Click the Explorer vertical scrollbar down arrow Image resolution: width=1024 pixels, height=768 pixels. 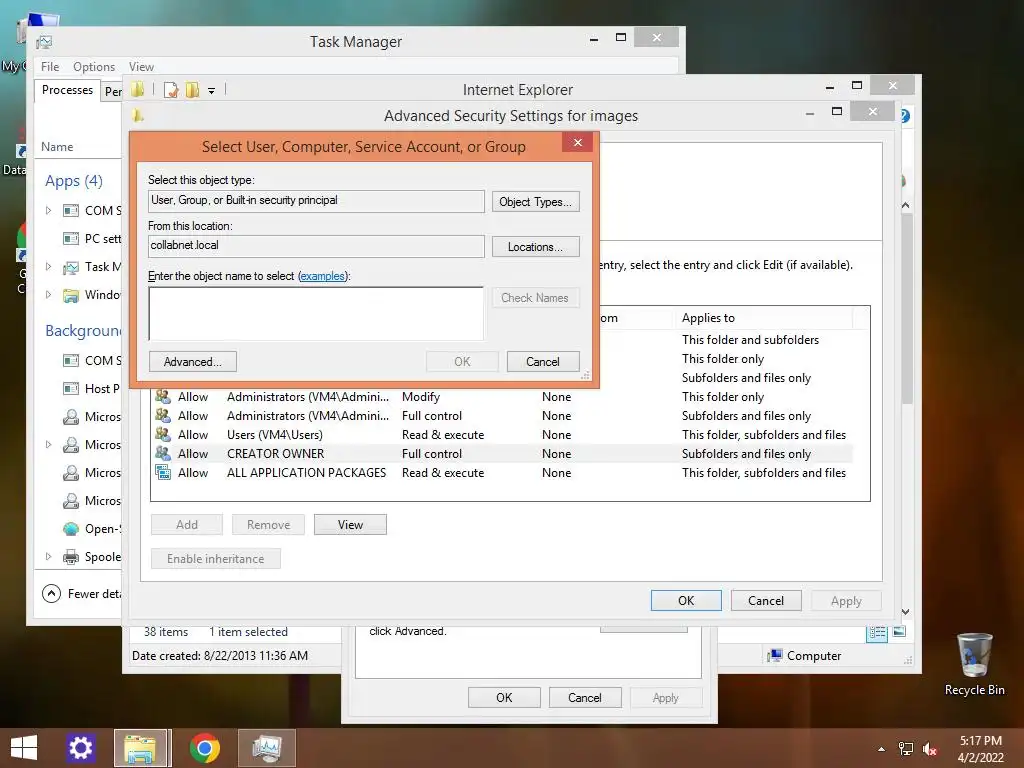point(906,611)
